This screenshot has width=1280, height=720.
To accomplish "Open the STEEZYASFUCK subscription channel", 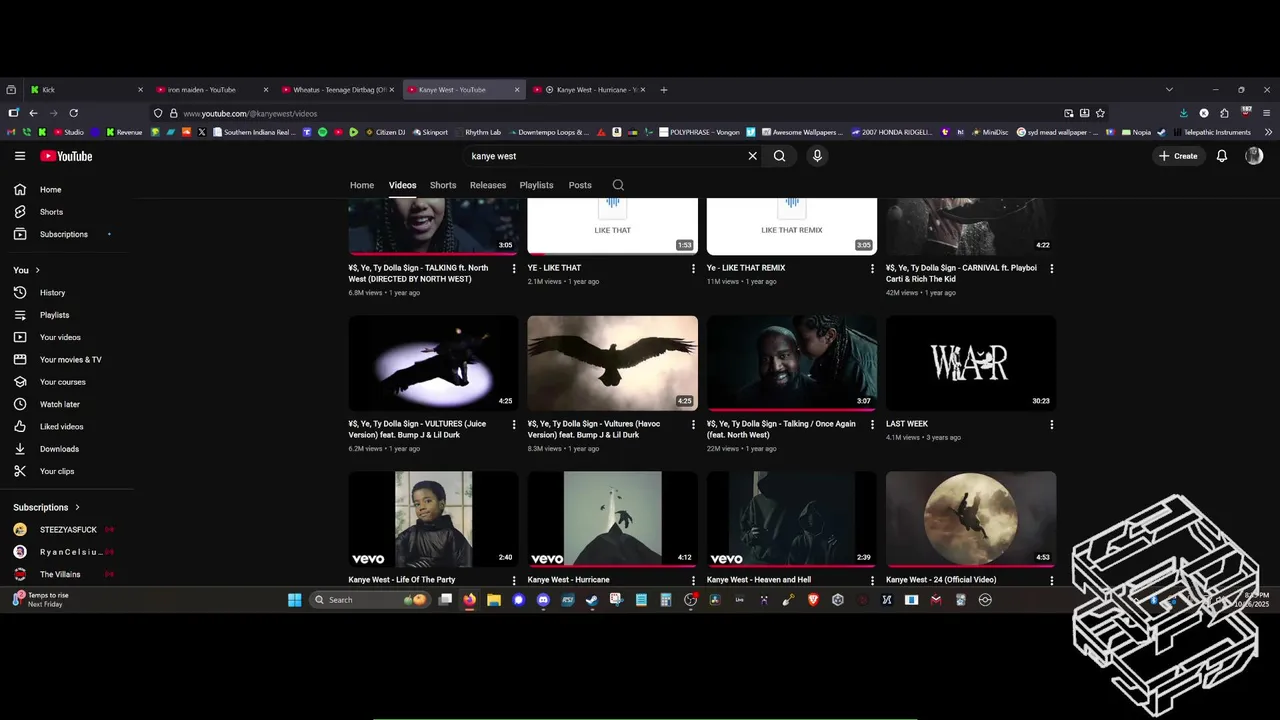I will click(x=66, y=530).
